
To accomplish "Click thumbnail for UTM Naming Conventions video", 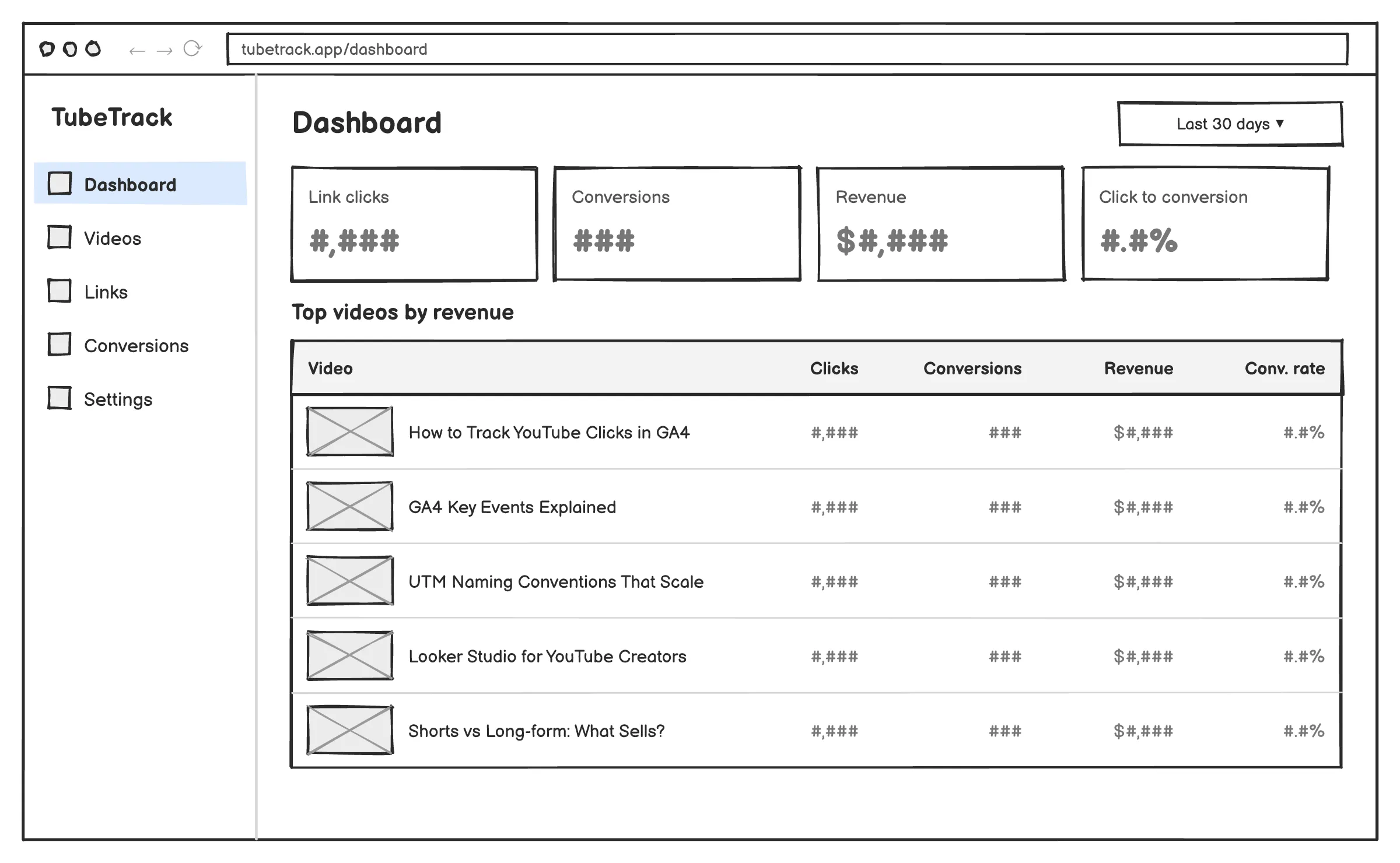I will click(350, 581).
